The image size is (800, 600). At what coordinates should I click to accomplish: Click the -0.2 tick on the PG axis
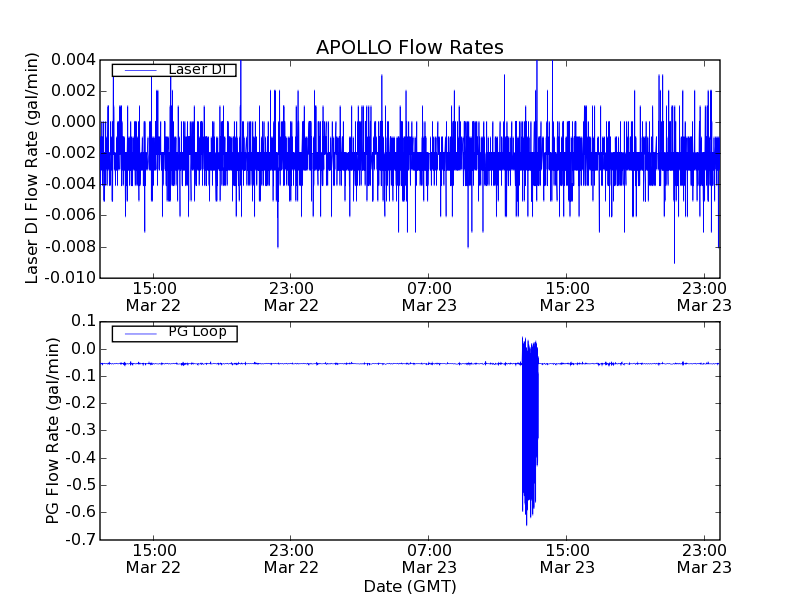tap(81, 404)
